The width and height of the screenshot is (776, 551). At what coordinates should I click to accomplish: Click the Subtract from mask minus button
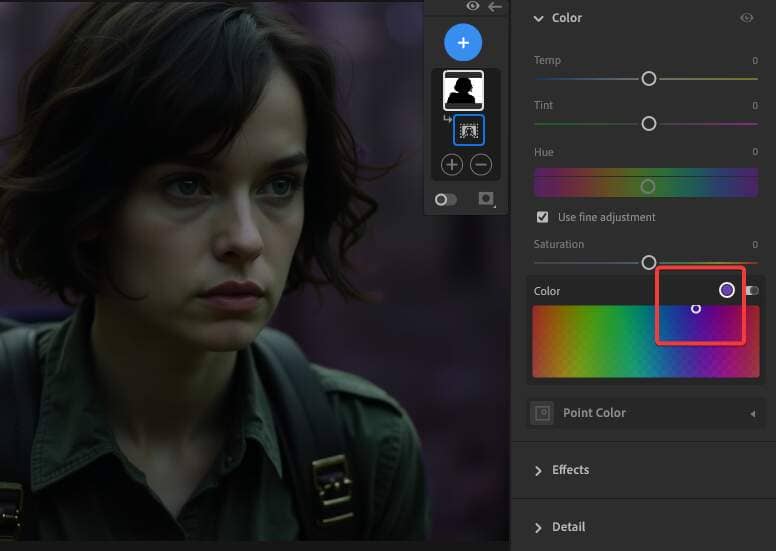481,165
